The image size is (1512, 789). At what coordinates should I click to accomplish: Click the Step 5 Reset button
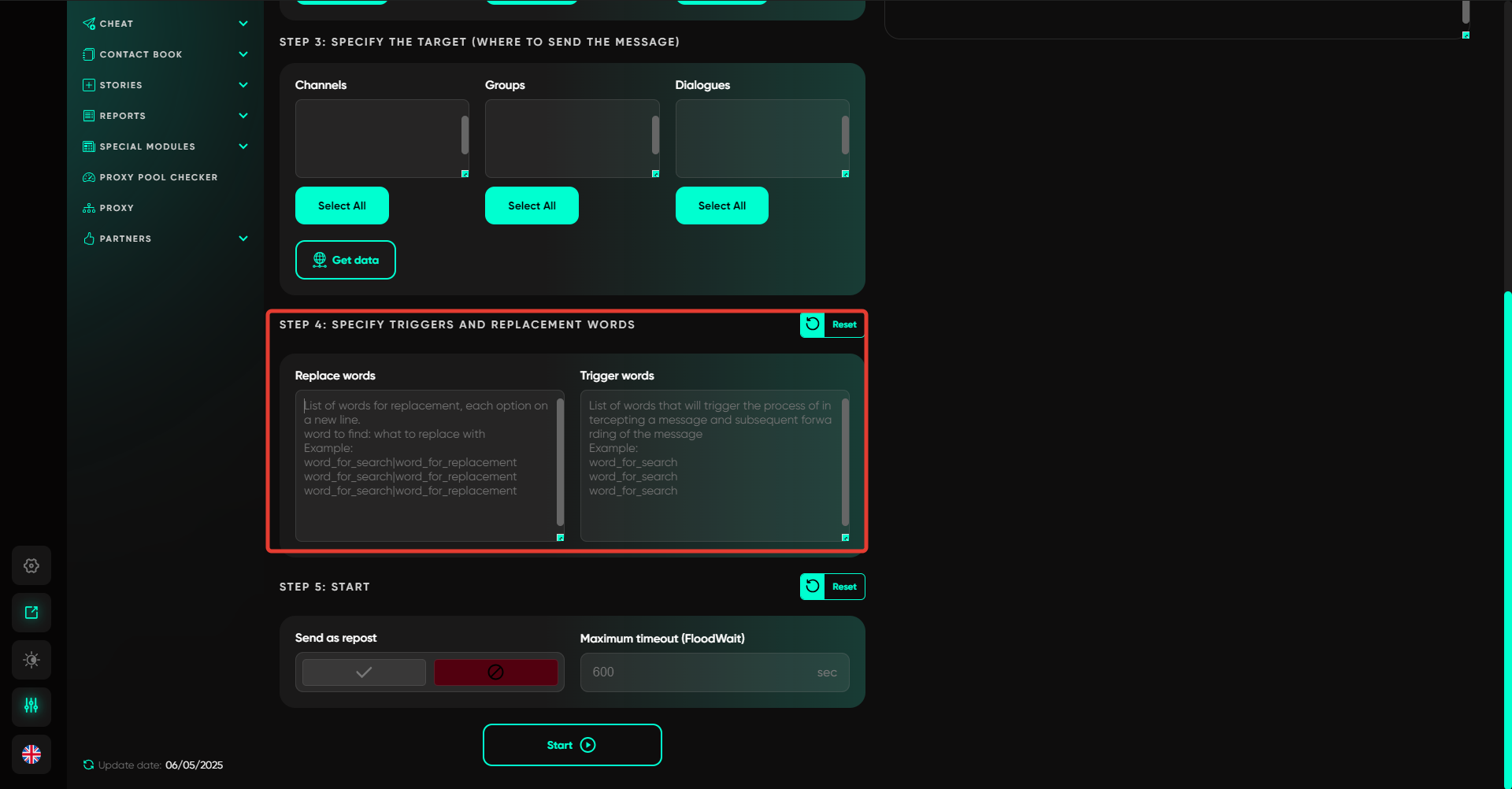(x=832, y=587)
